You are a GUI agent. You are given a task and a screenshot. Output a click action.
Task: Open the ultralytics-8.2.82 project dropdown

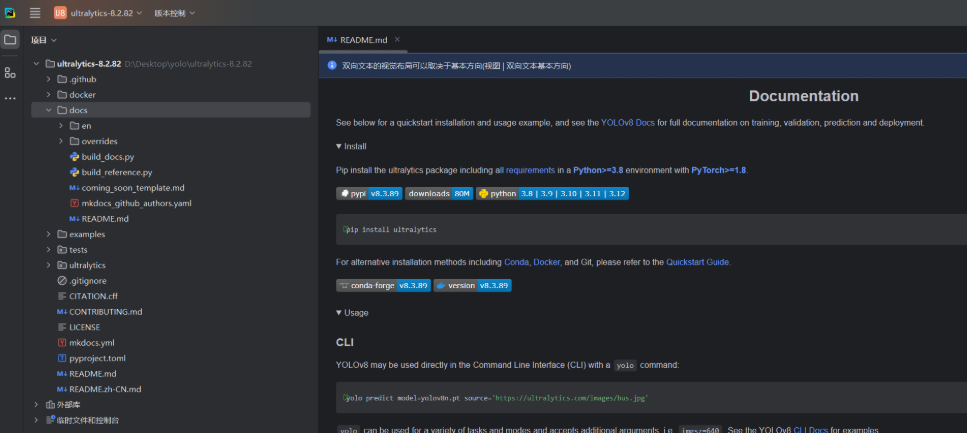106,13
